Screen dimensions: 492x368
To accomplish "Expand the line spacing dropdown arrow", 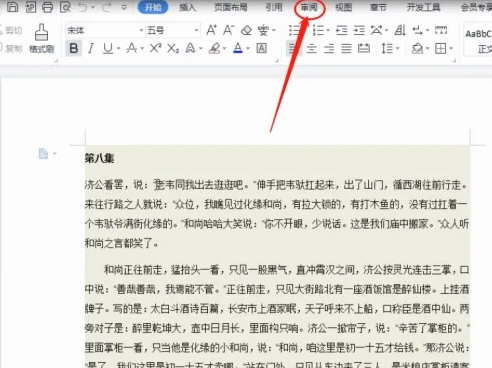I will click(x=398, y=49).
